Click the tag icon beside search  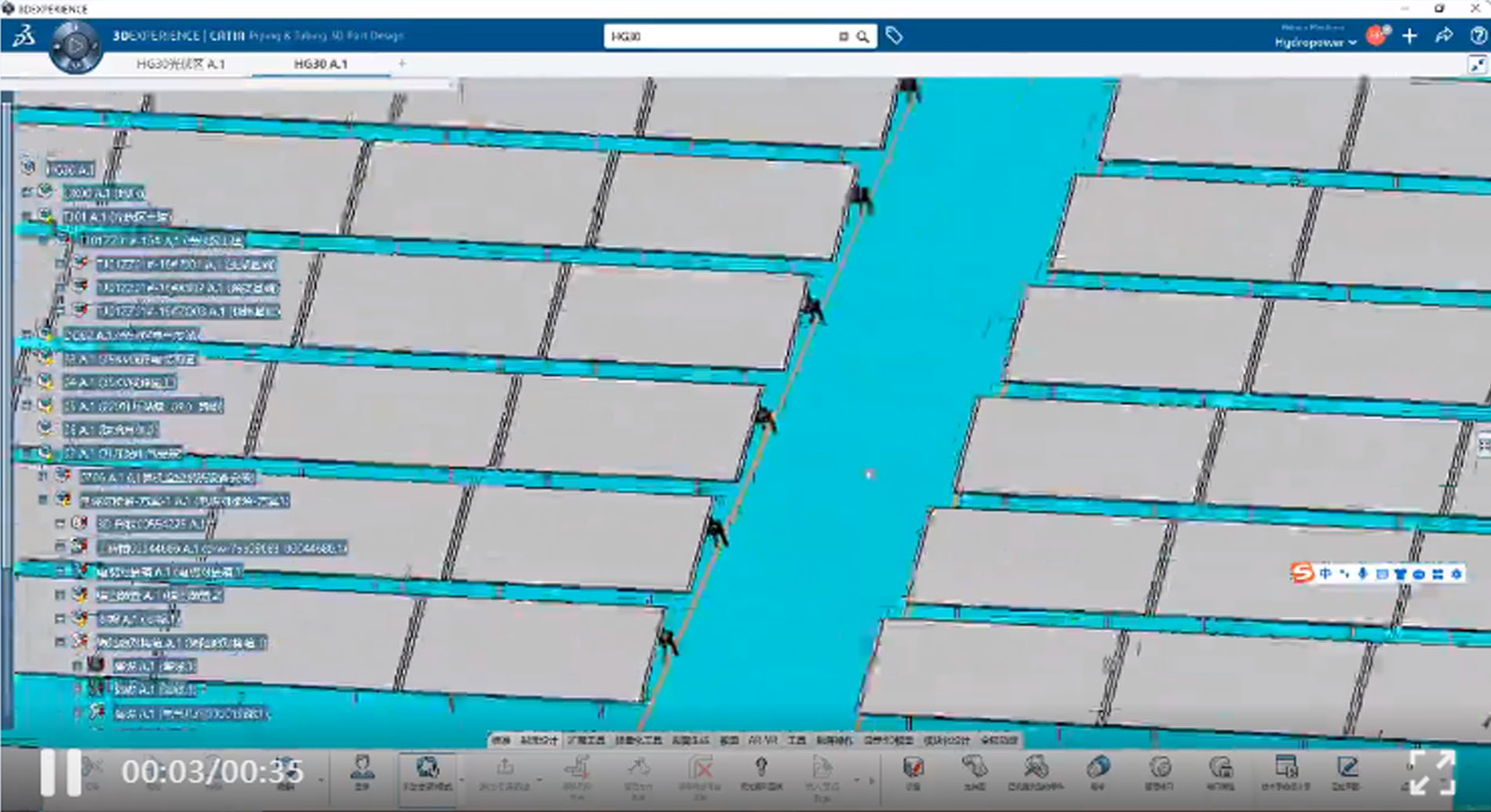(x=894, y=35)
